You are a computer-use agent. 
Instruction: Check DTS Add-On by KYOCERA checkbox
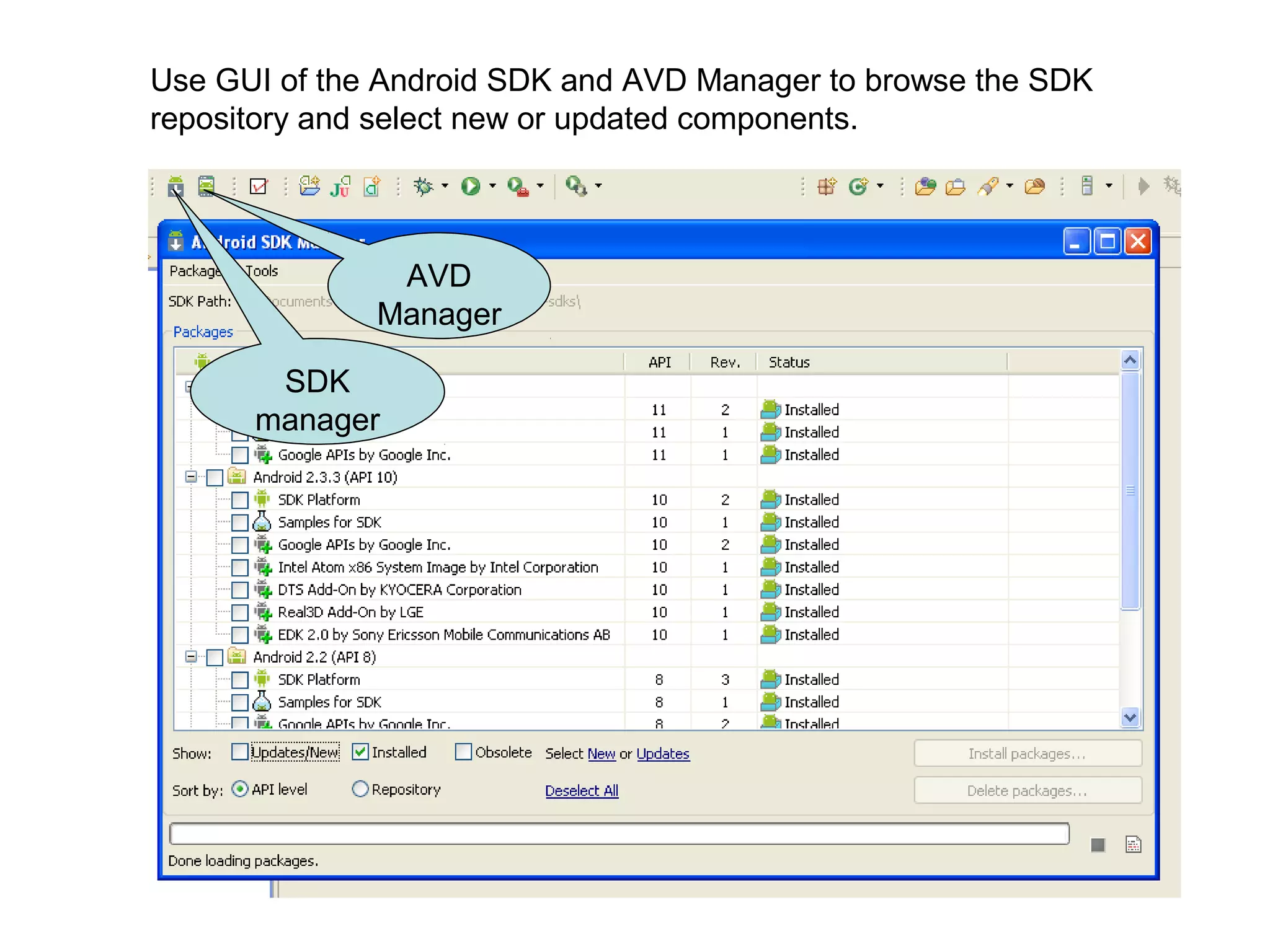240,589
